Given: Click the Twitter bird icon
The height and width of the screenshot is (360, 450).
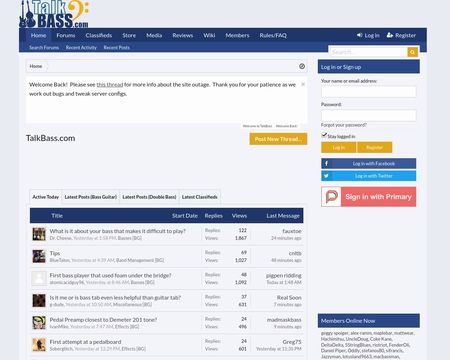Looking at the screenshot, I should 326,176.
